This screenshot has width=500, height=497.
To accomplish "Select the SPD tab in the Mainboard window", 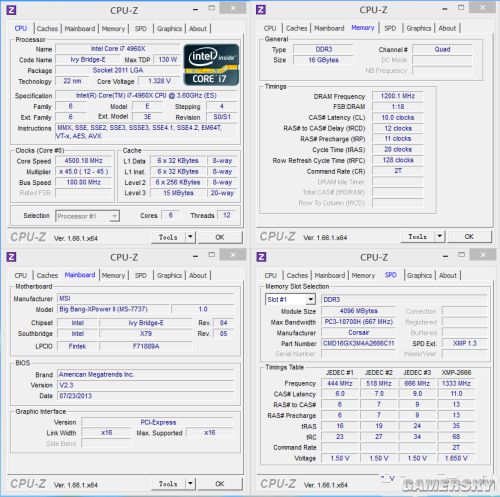I will 140,276.
